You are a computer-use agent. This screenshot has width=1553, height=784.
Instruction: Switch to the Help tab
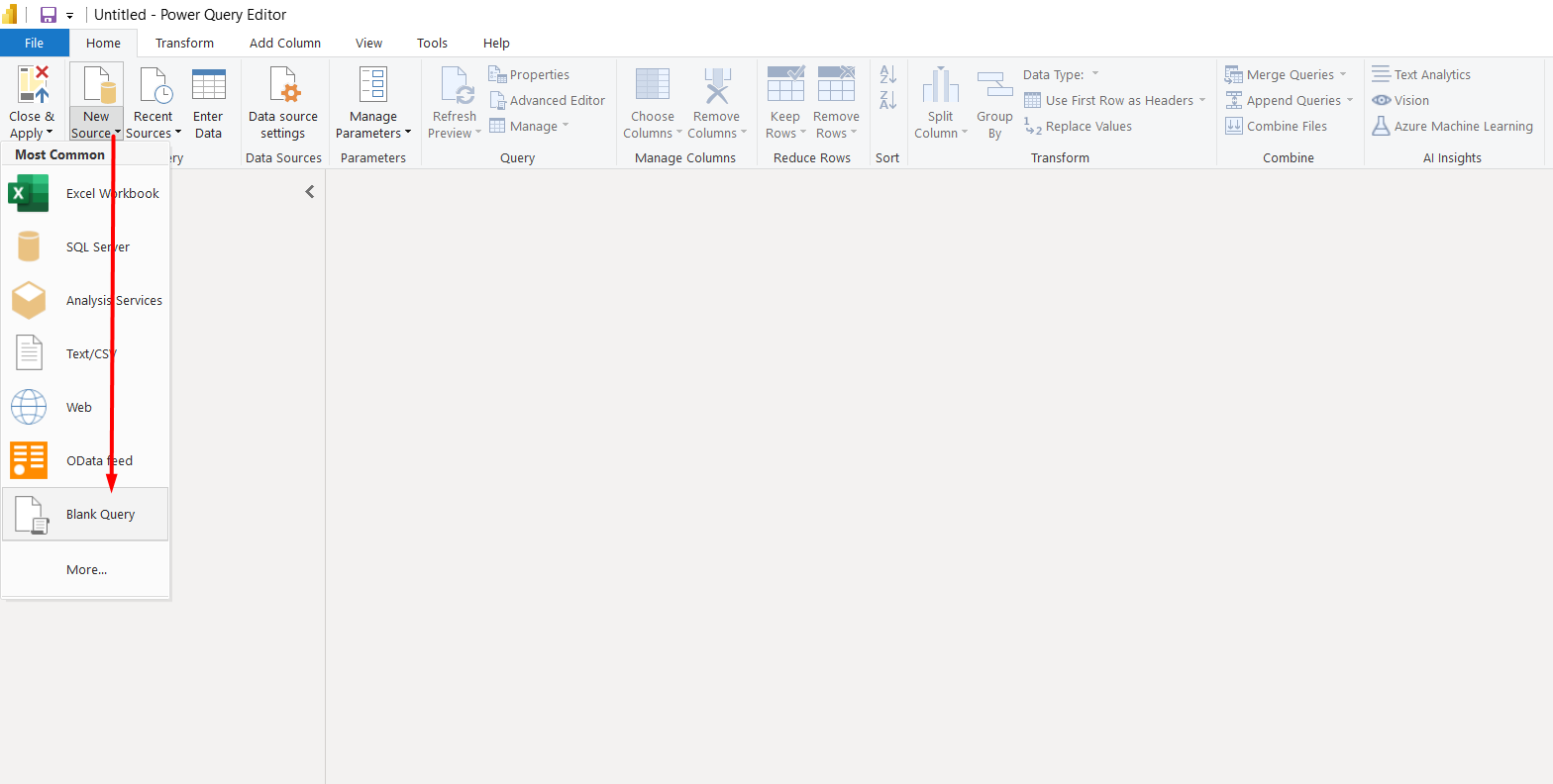pyautogui.click(x=496, y=43)
